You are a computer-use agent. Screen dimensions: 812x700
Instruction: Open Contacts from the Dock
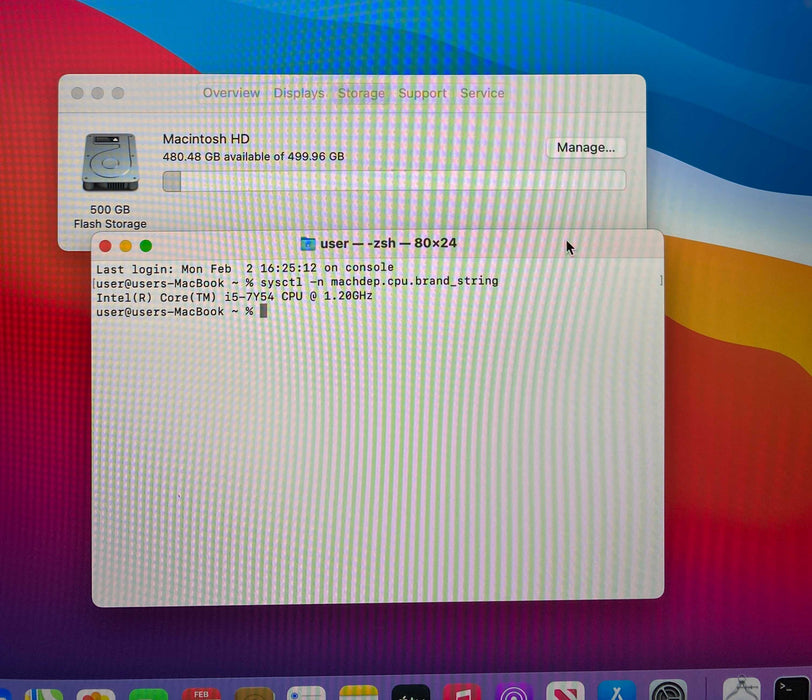[254, 694]
